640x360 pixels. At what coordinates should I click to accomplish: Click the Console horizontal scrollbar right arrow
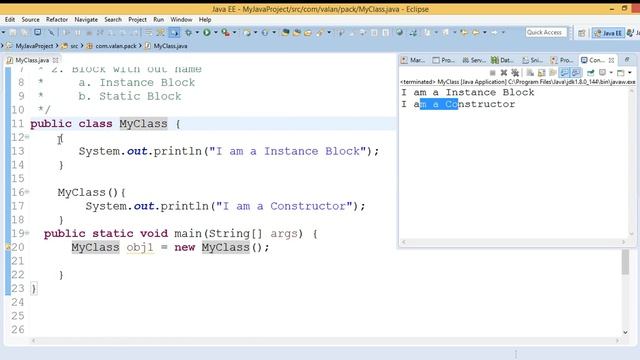pyautogui.click(x=623, y=242)
